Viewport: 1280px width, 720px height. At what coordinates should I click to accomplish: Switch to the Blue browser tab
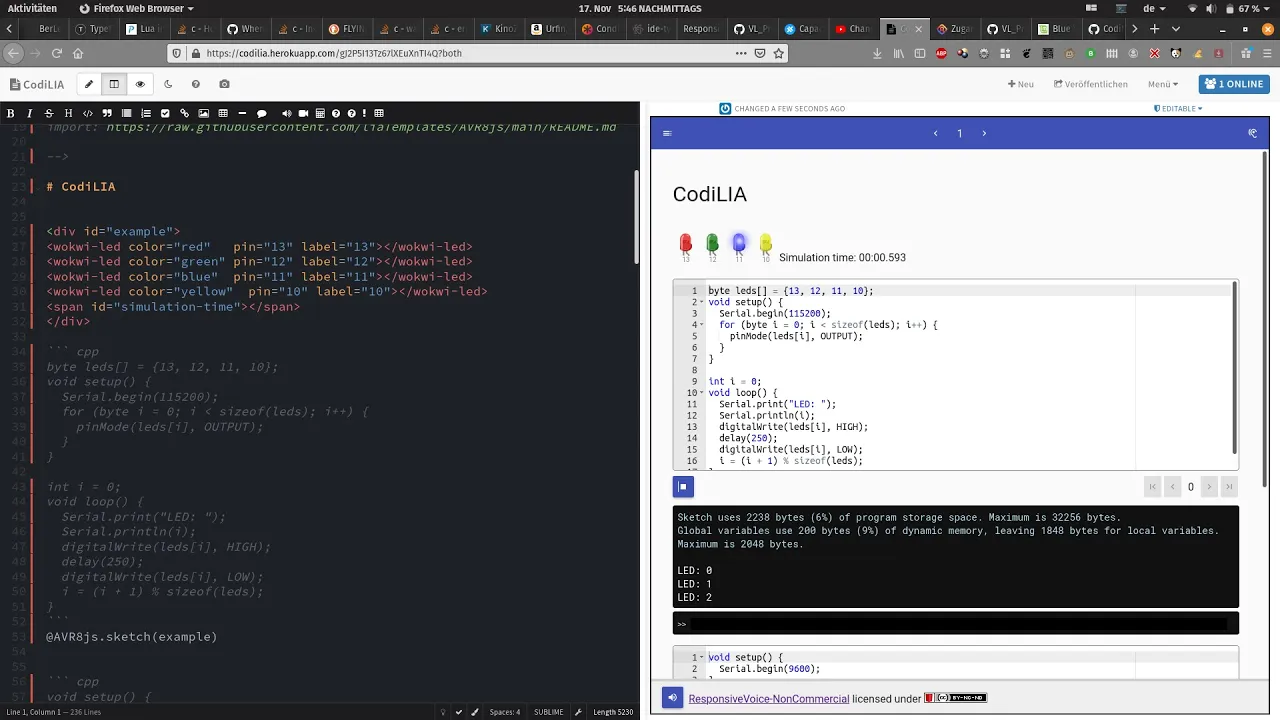tap(1055, 29)
